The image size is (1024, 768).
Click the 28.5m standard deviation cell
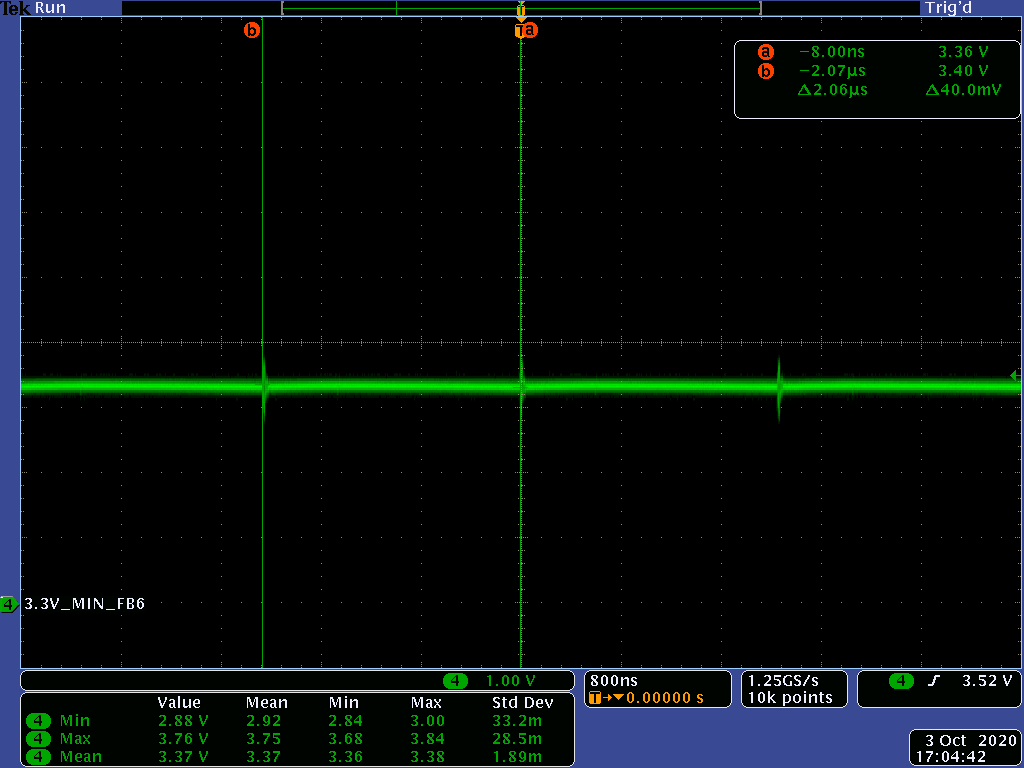pos(517,739)
